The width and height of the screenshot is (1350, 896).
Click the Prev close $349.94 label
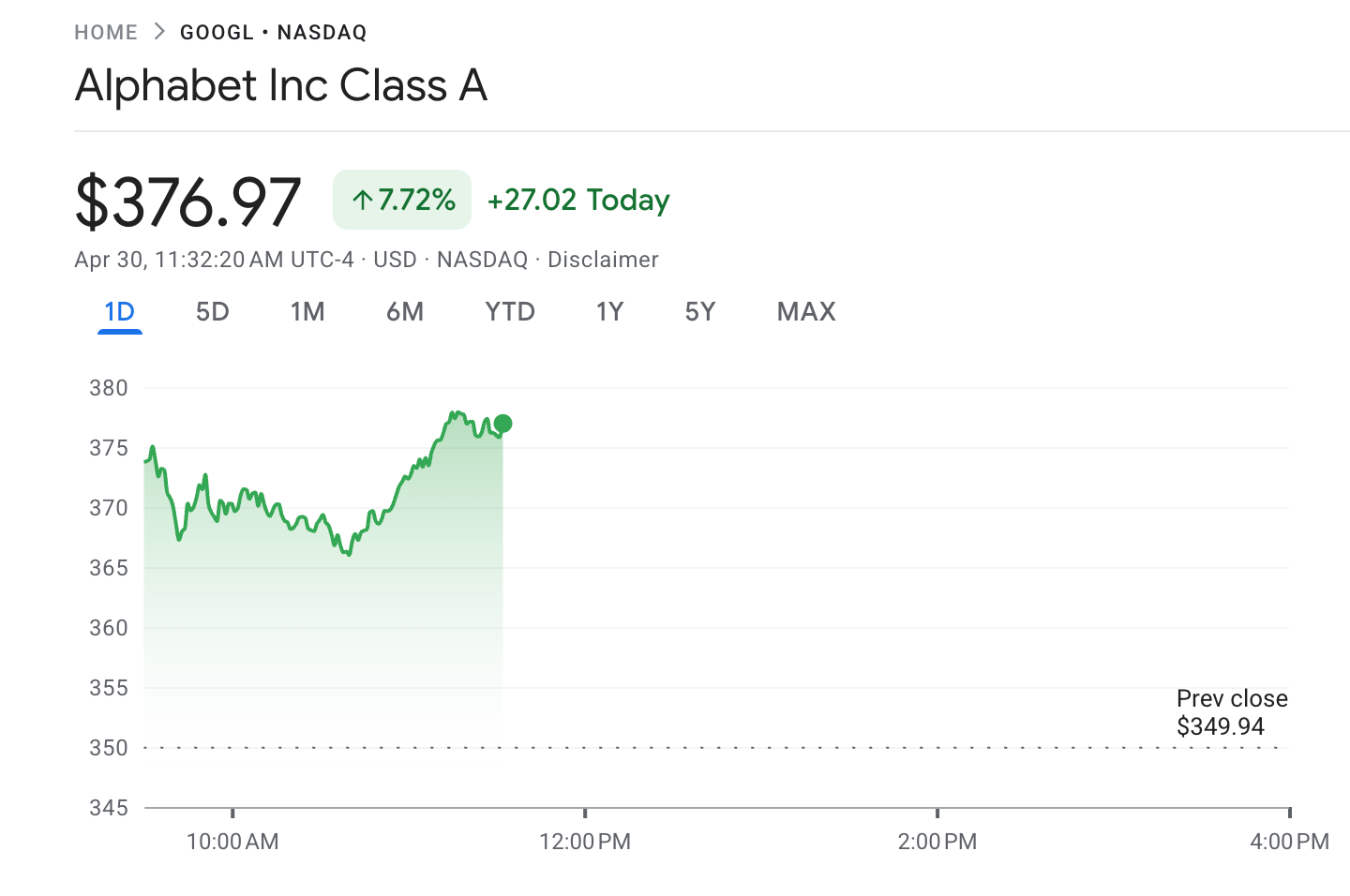pos(1231,712)
